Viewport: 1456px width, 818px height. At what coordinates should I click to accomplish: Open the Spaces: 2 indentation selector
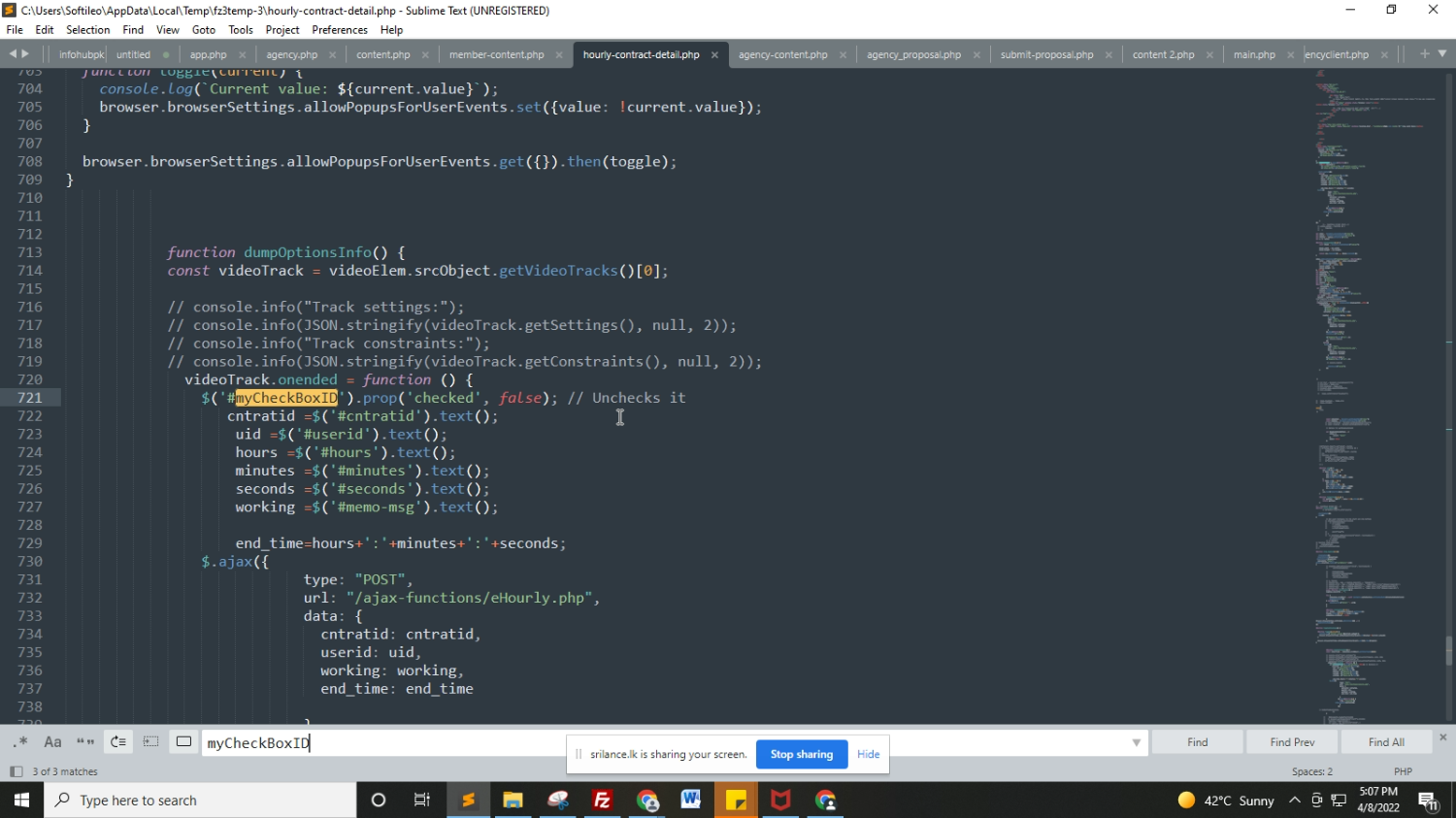tap(1311, 771)
